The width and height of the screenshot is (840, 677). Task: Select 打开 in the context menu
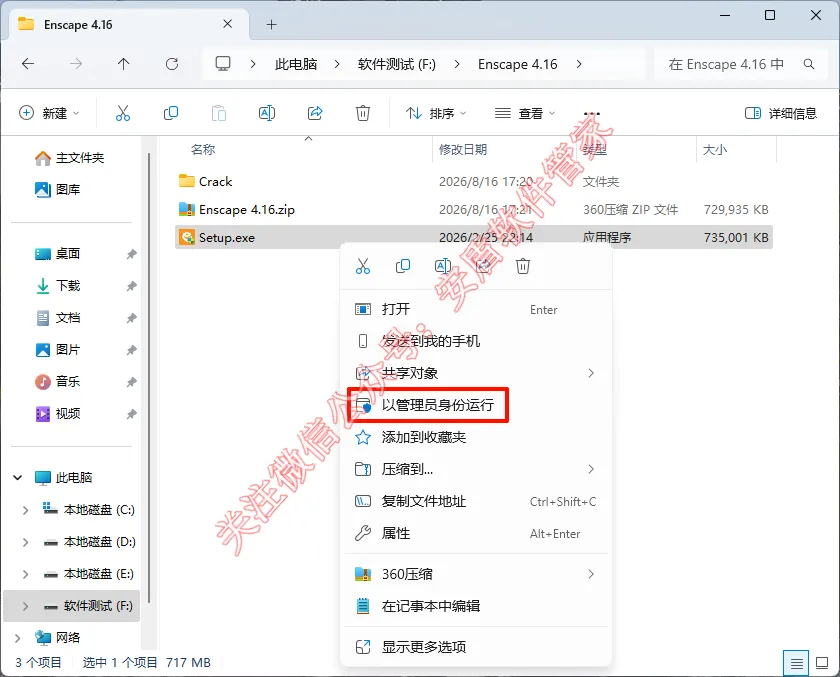[x=476, y=309]
